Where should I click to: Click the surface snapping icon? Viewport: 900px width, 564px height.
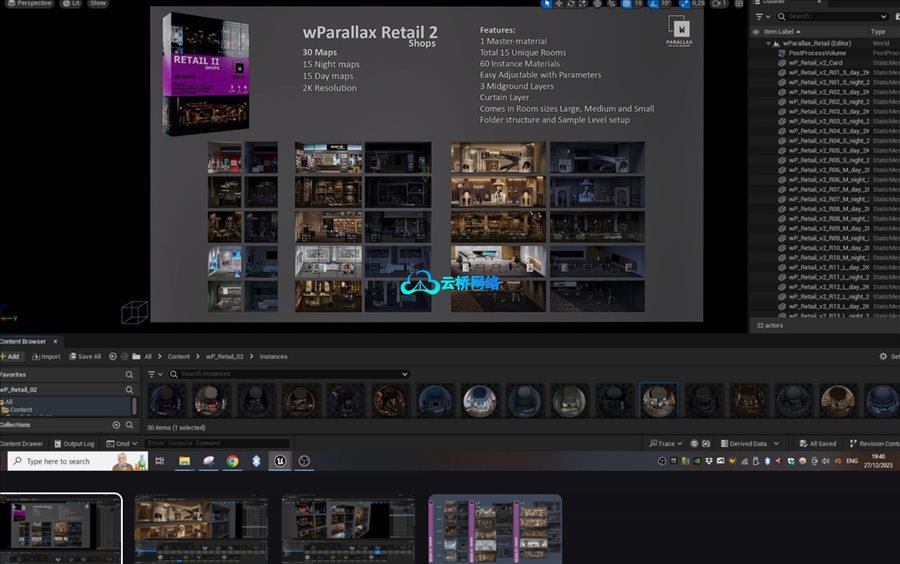click(612, 3)
